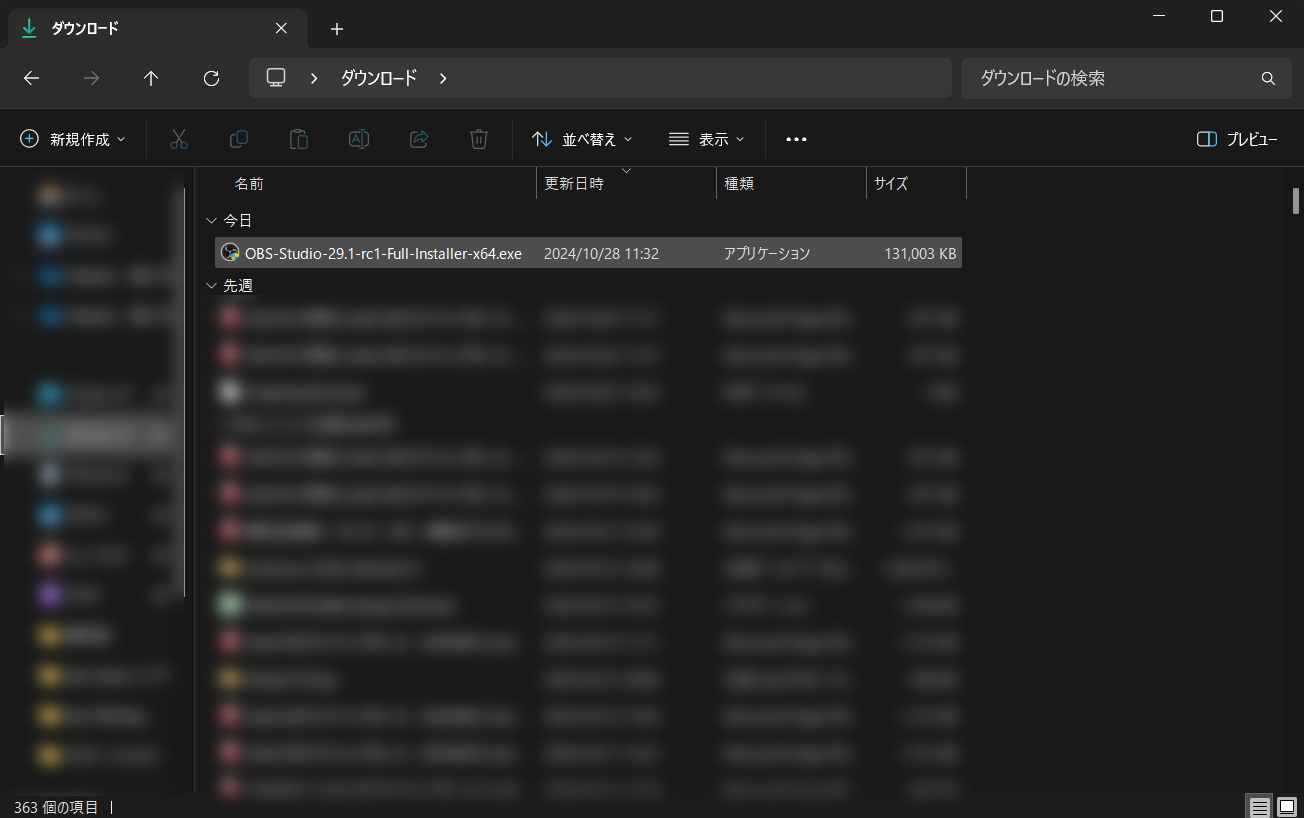Click the 363 個の項目 status text
Image resolution: width=1304 pixels, height=818 pixels.
(56, 807)
